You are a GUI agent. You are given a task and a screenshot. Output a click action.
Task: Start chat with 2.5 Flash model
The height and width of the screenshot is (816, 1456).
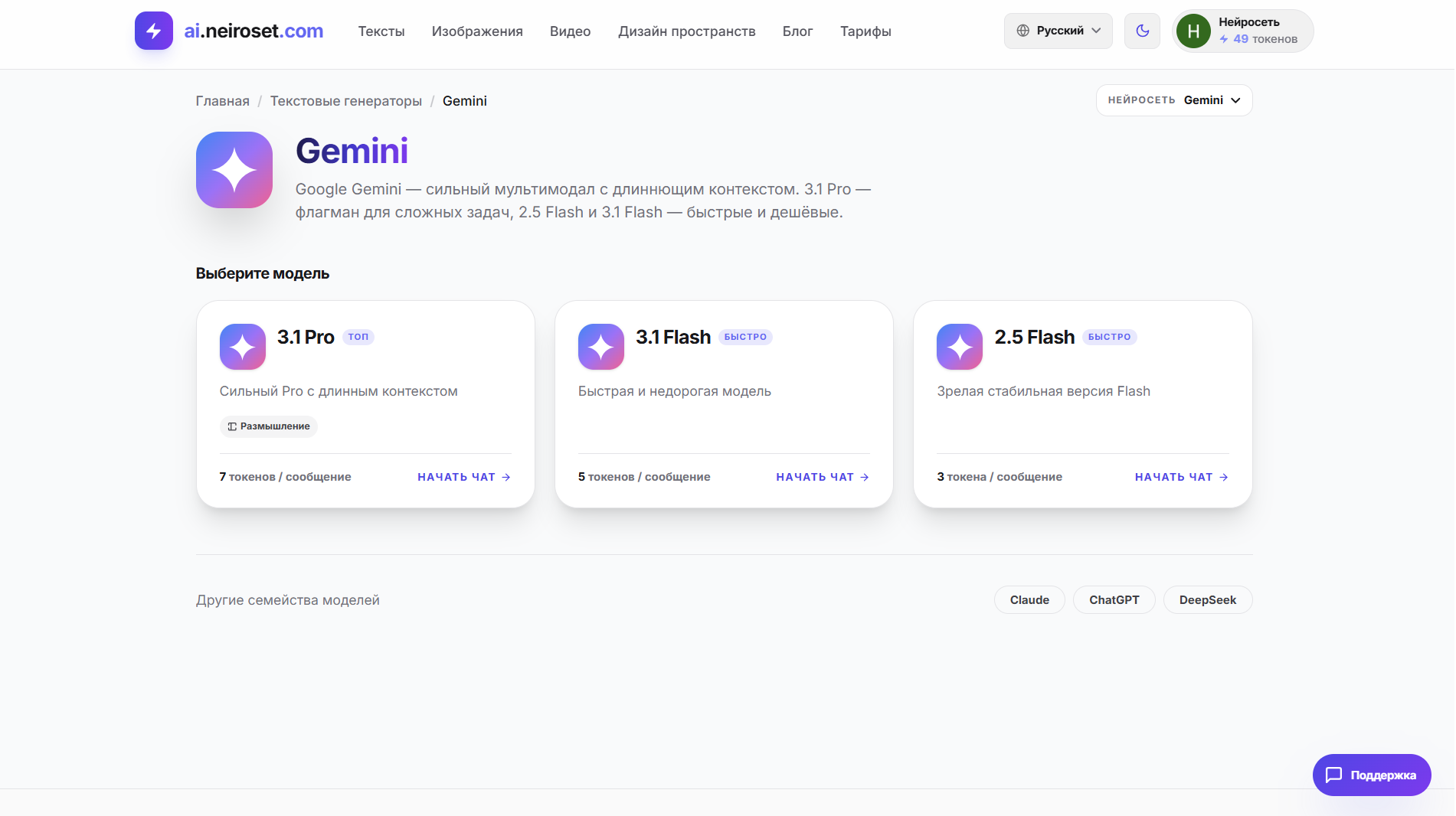(1182, 477)
